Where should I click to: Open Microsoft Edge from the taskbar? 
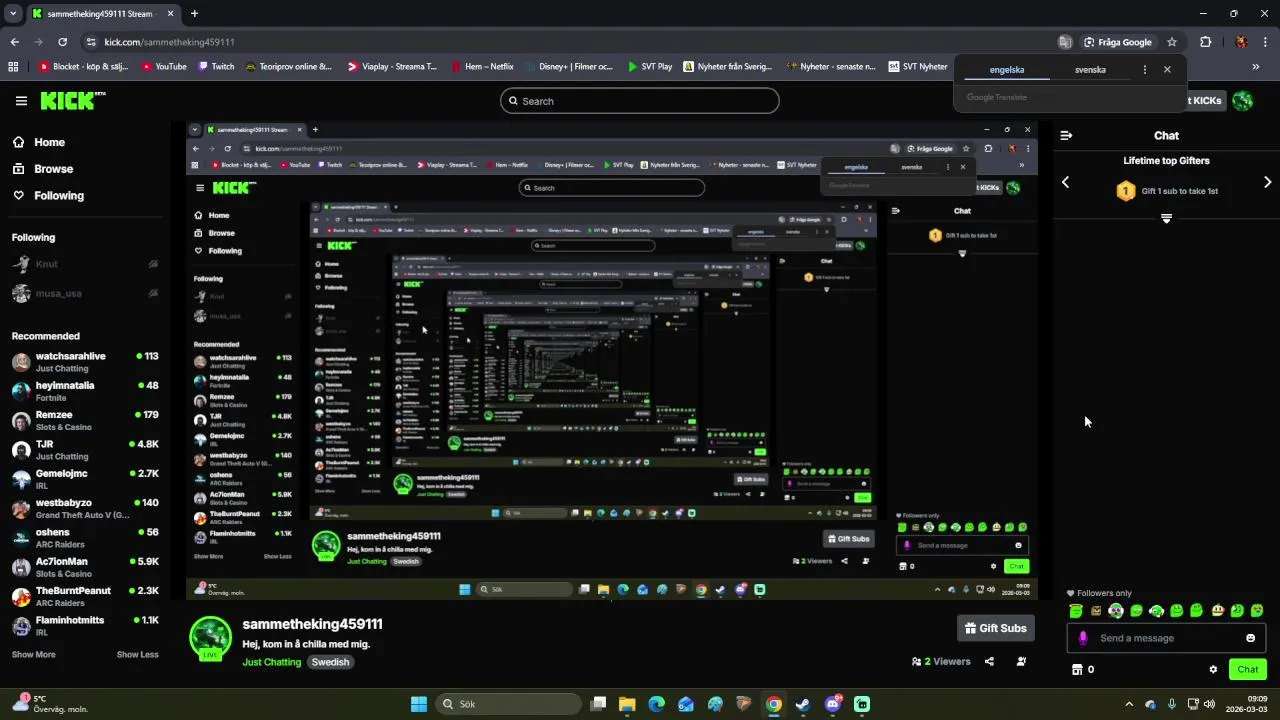click(x=656, y=704)
